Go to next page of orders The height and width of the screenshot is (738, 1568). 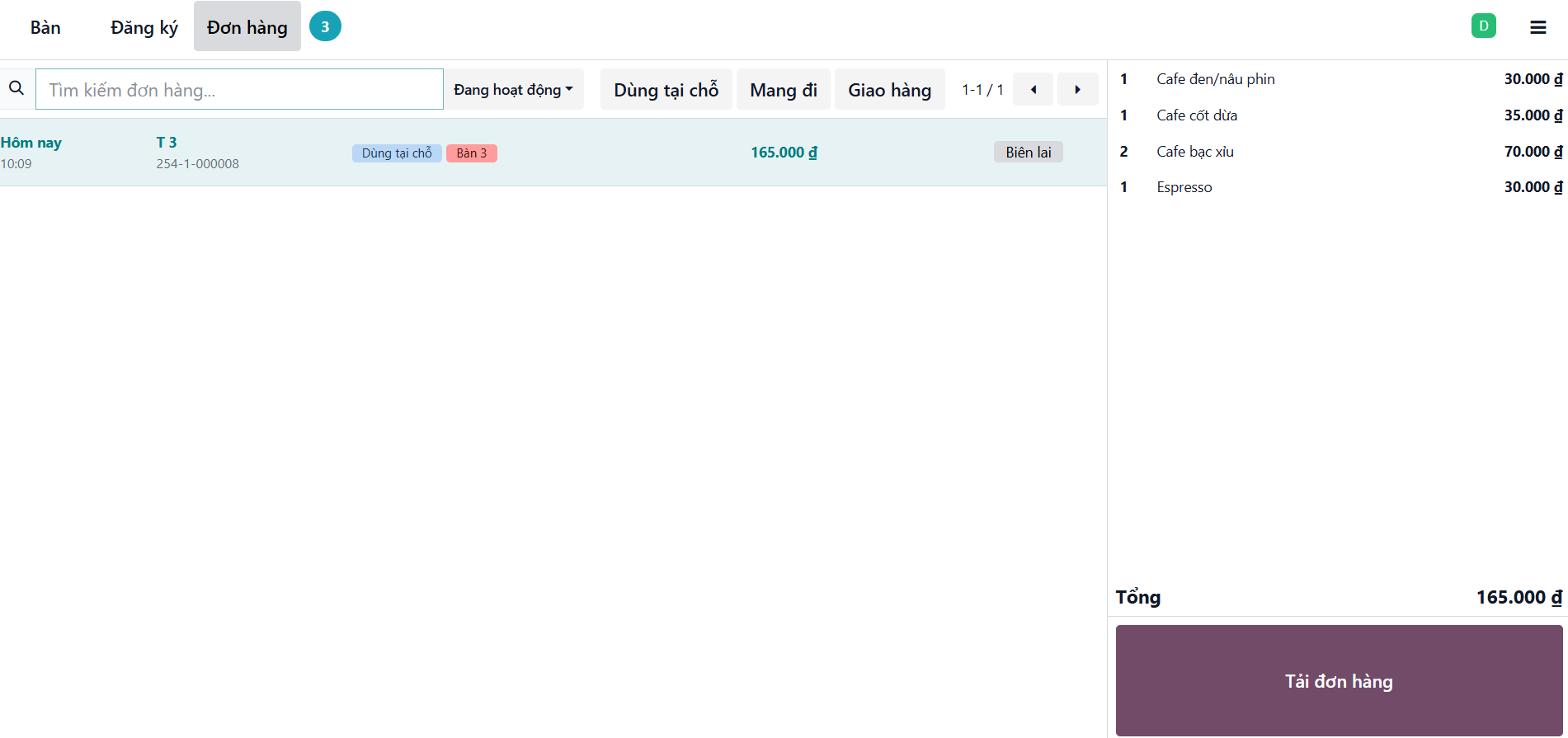[1077, 90]
